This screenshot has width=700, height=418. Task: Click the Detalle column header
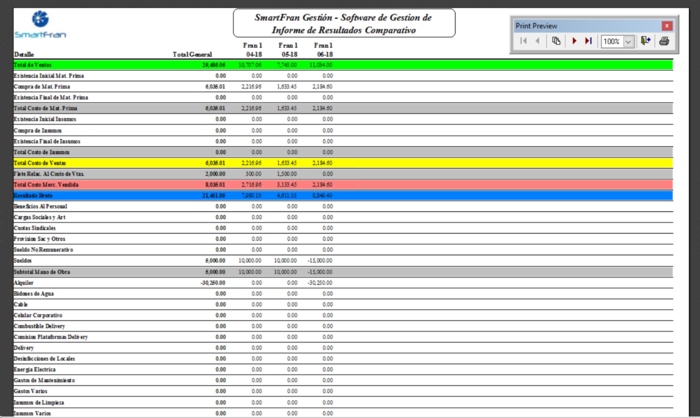[24, 54]
